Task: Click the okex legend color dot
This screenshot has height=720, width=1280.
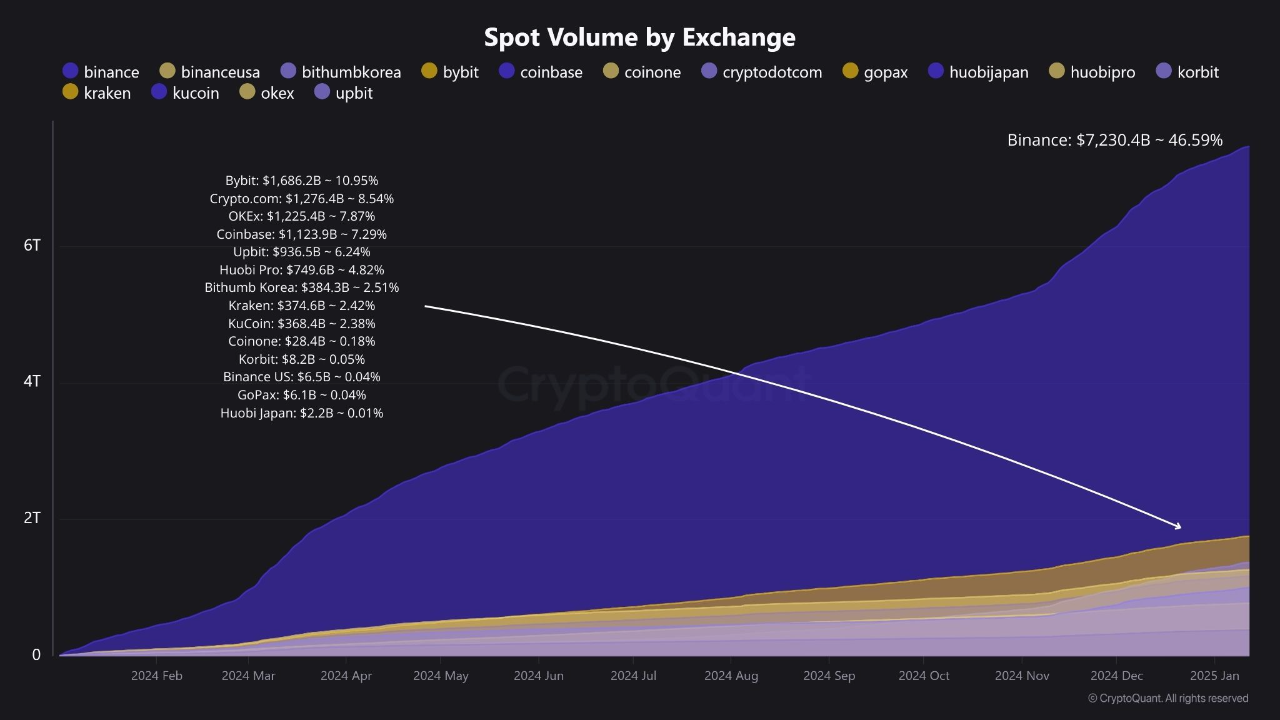Action: 246,92
